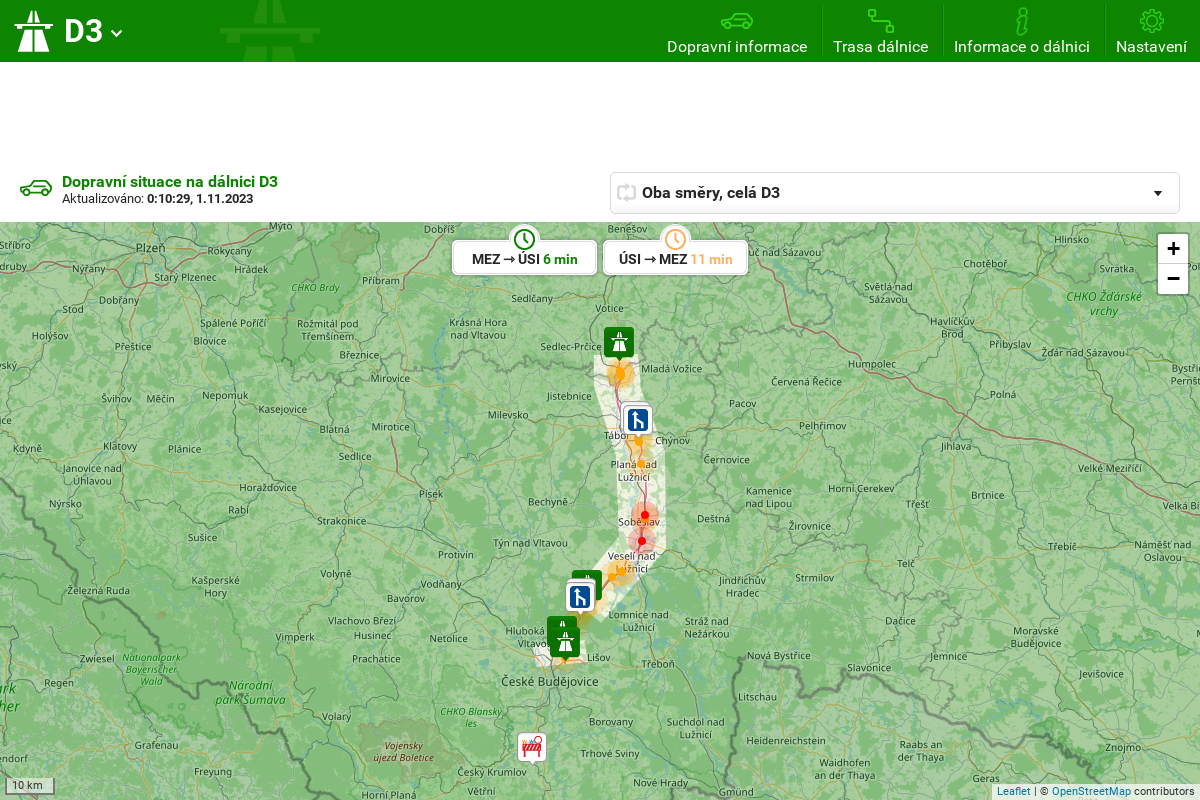1200x800 pixels.
Task: Zoom in on the map
Action: click(1173, 249)
